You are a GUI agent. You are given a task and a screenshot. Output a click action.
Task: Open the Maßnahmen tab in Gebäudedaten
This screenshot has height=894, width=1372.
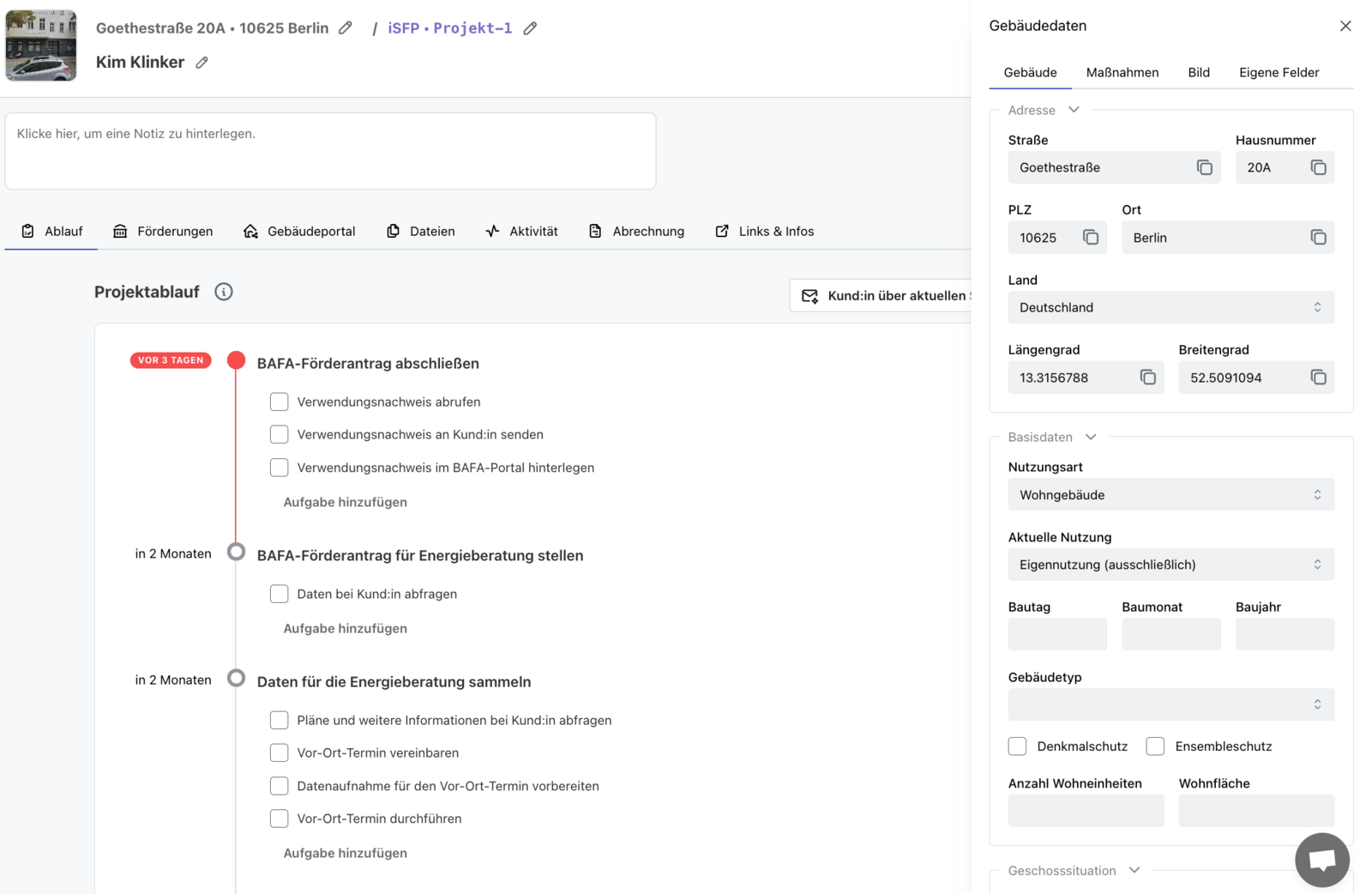coord(1122,73)
